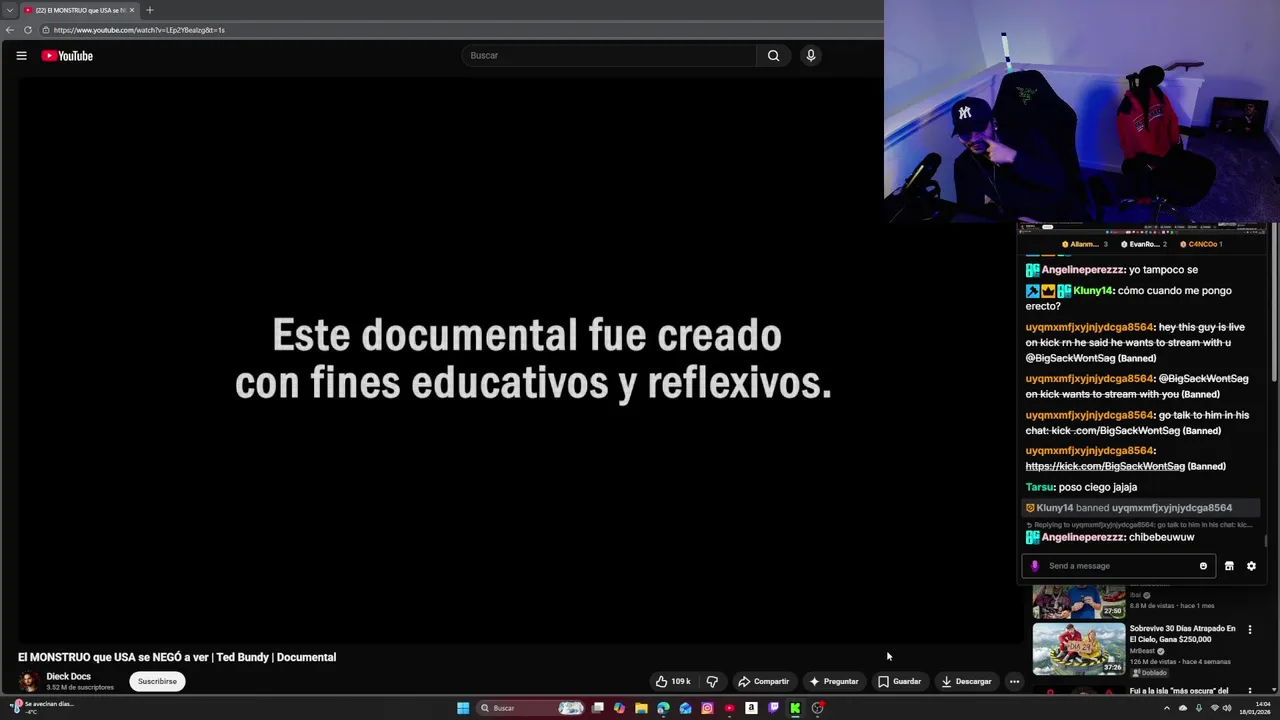Image resolution: width=1280 pixels, height=720 pixels.
Task: Click Kluny14 banned moderation notice
Action: (1143, 508)
